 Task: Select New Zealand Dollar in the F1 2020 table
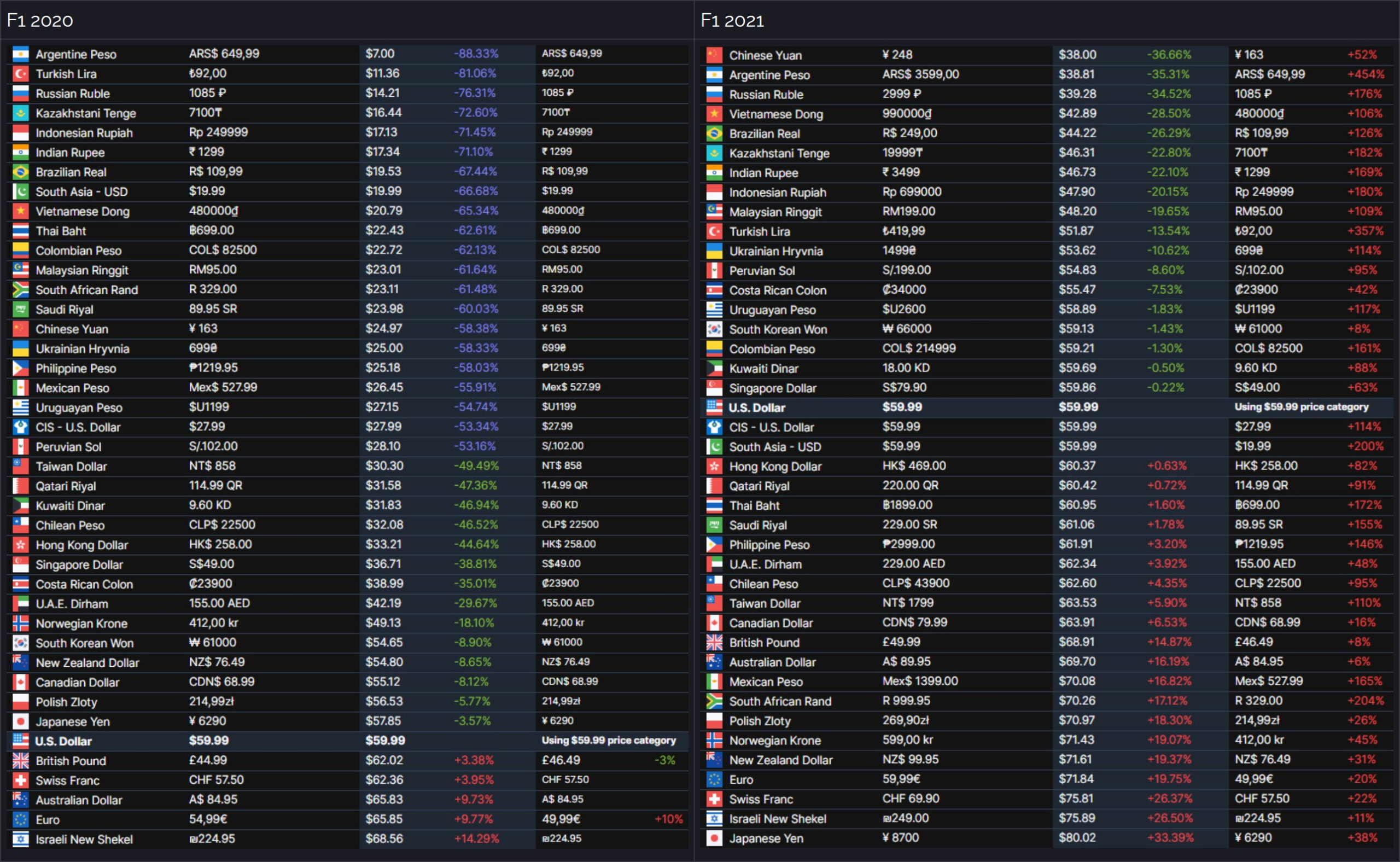pyautogui.click(x=87, y=662)
